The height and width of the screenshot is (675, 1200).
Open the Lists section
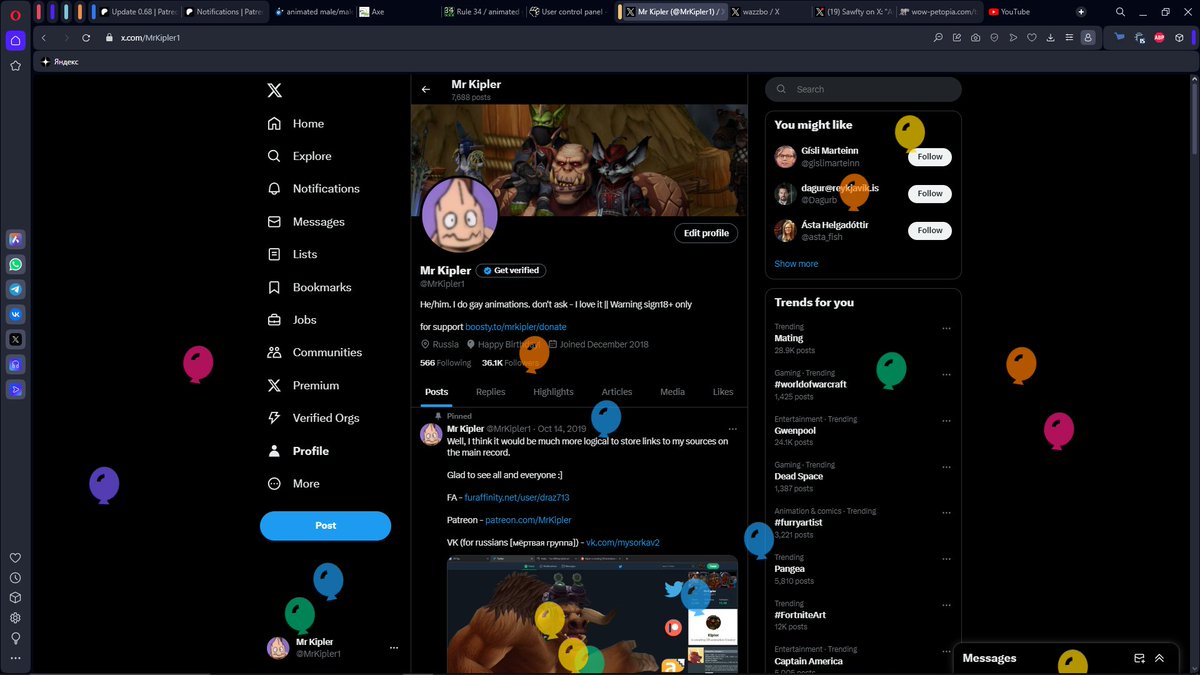(x=292, y=255)
